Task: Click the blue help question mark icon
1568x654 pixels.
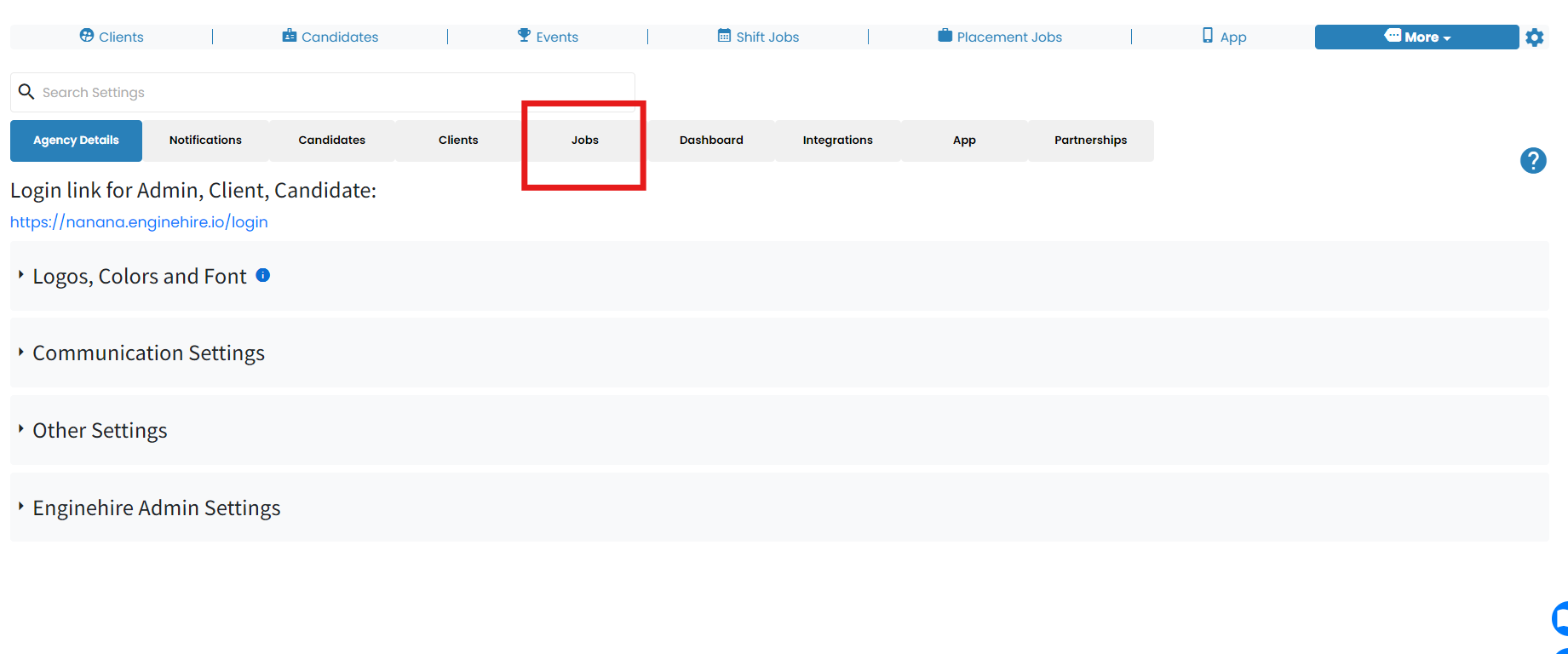Action: [x=1533, y=160]
